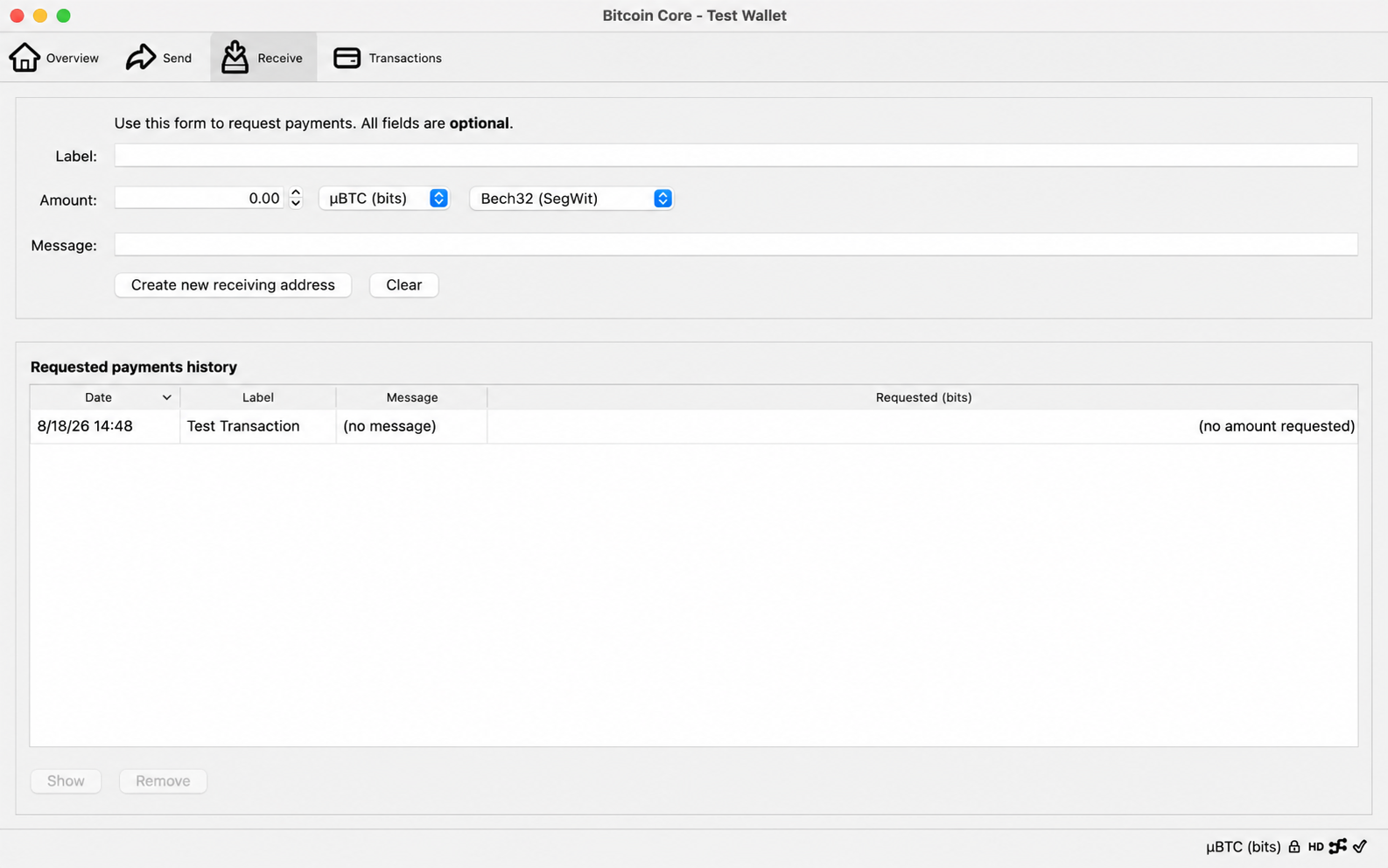Select the Send arrow icon
Screen dimensions: 1388x868
click(140, 58)
